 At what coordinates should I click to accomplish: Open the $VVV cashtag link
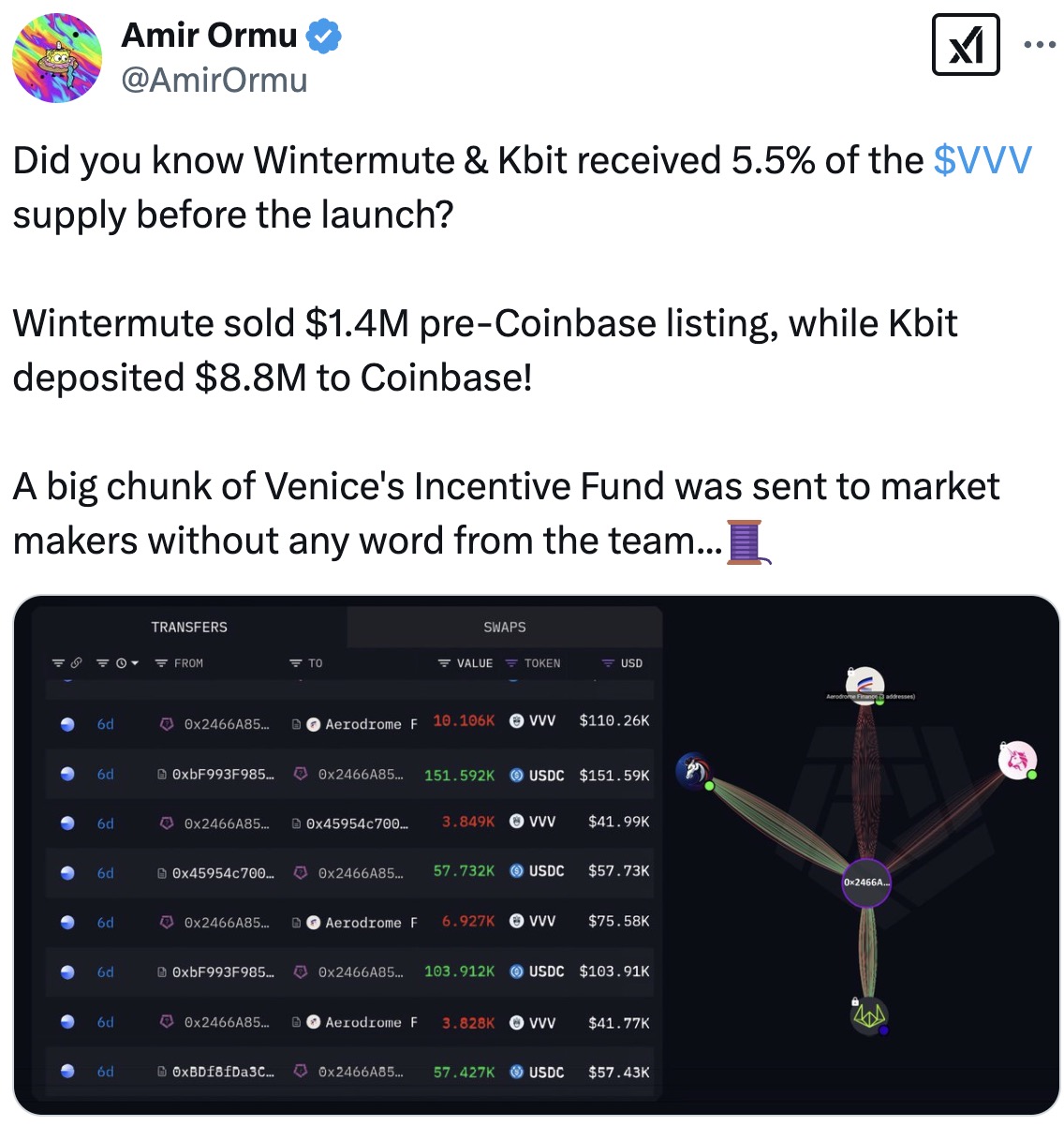pos(983,160)
